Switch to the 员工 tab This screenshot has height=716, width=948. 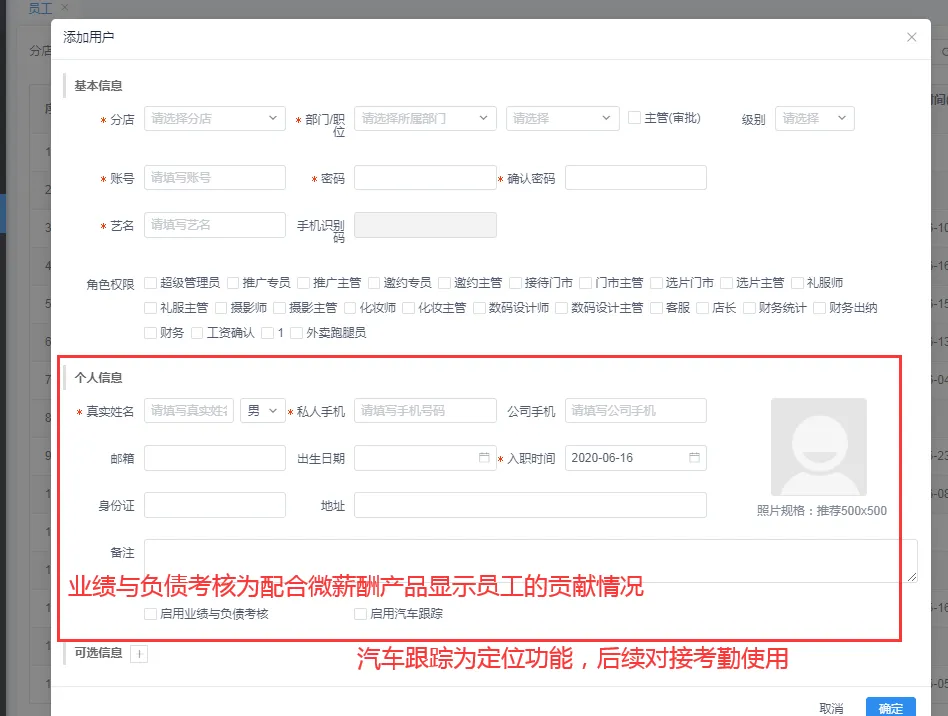pyautogui.click(x=41, y=8)
